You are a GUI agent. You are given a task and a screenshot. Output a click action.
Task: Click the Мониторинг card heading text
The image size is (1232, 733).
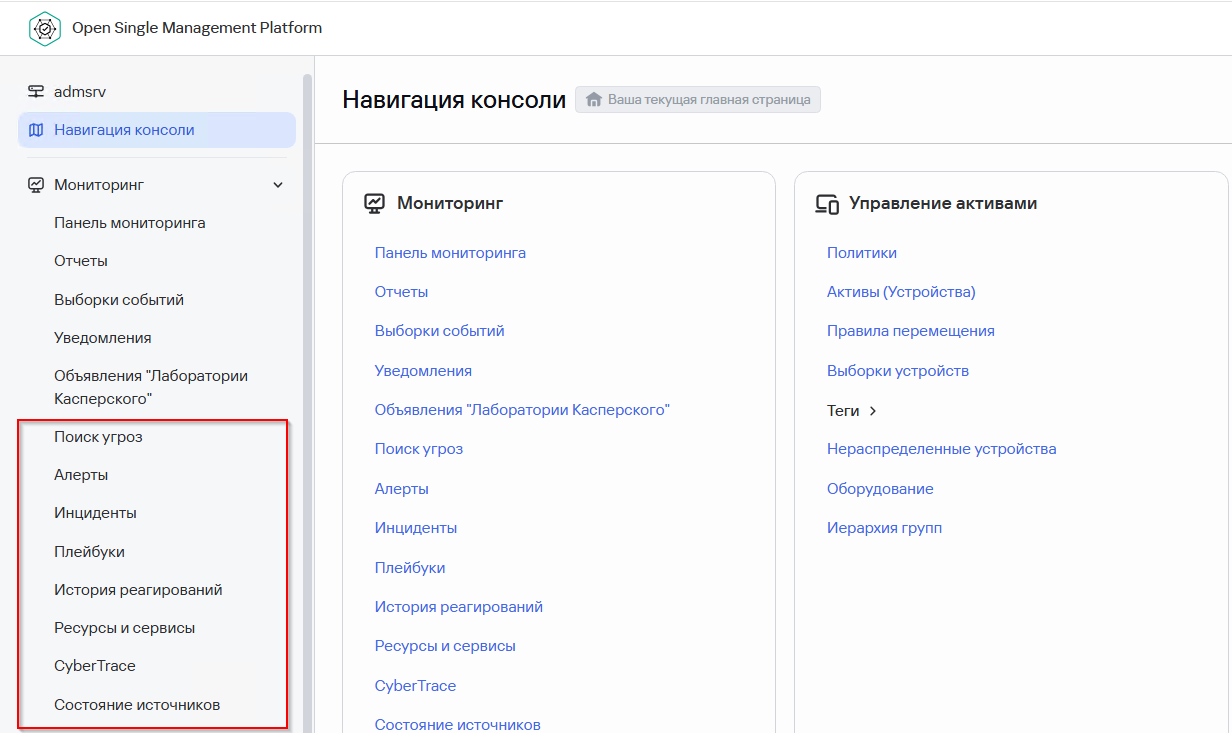(x=450, y=203)
